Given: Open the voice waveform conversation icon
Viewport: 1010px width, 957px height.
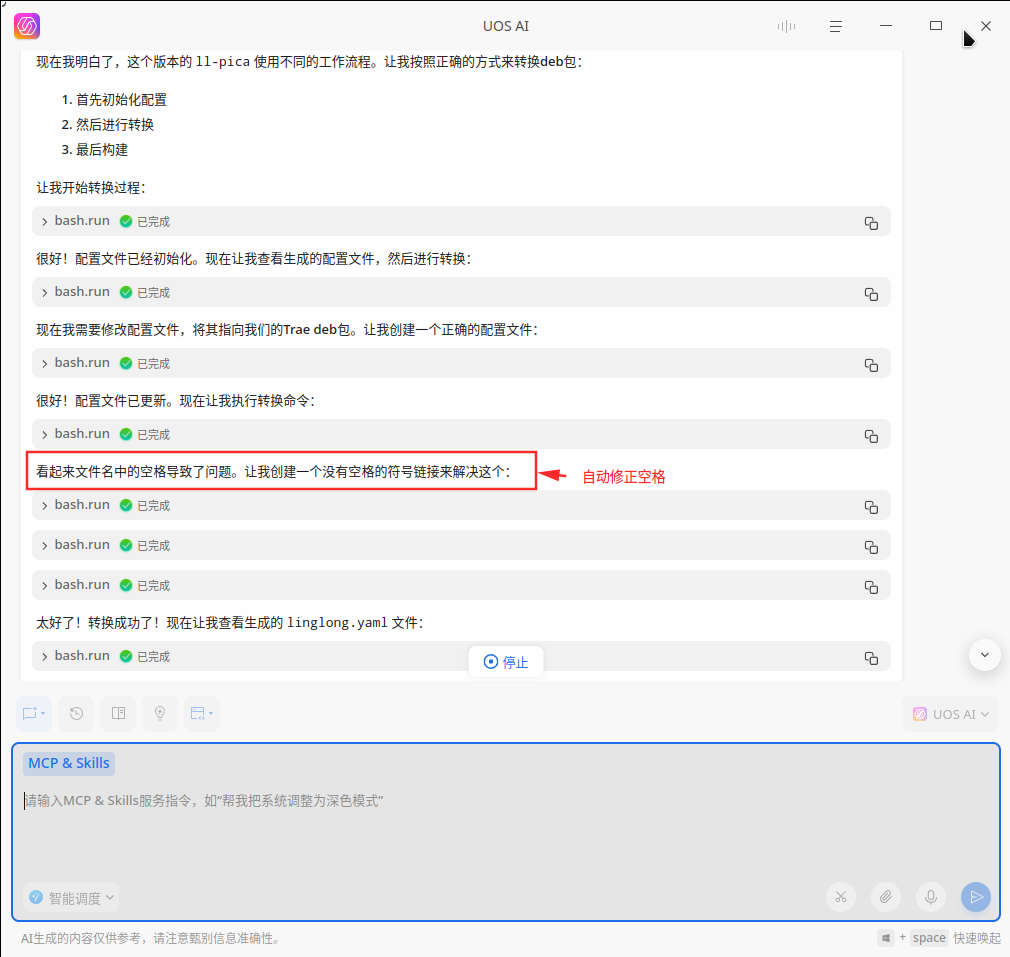Looking at the screenshot, I should 786,26.
